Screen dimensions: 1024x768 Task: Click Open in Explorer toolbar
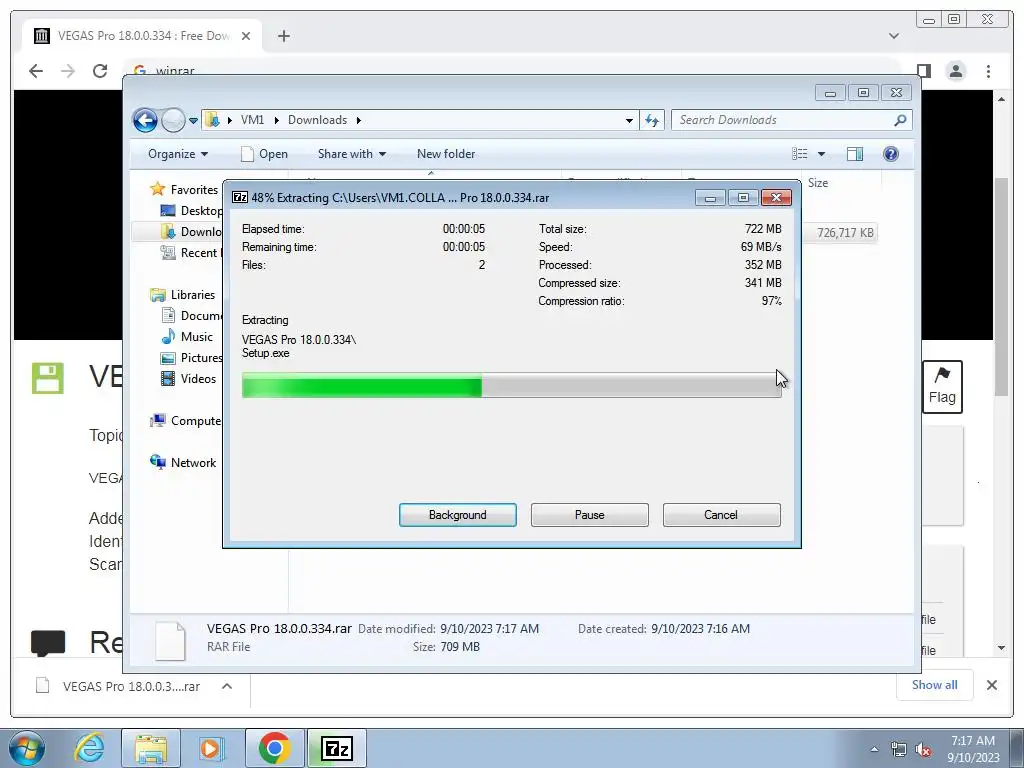264,154
